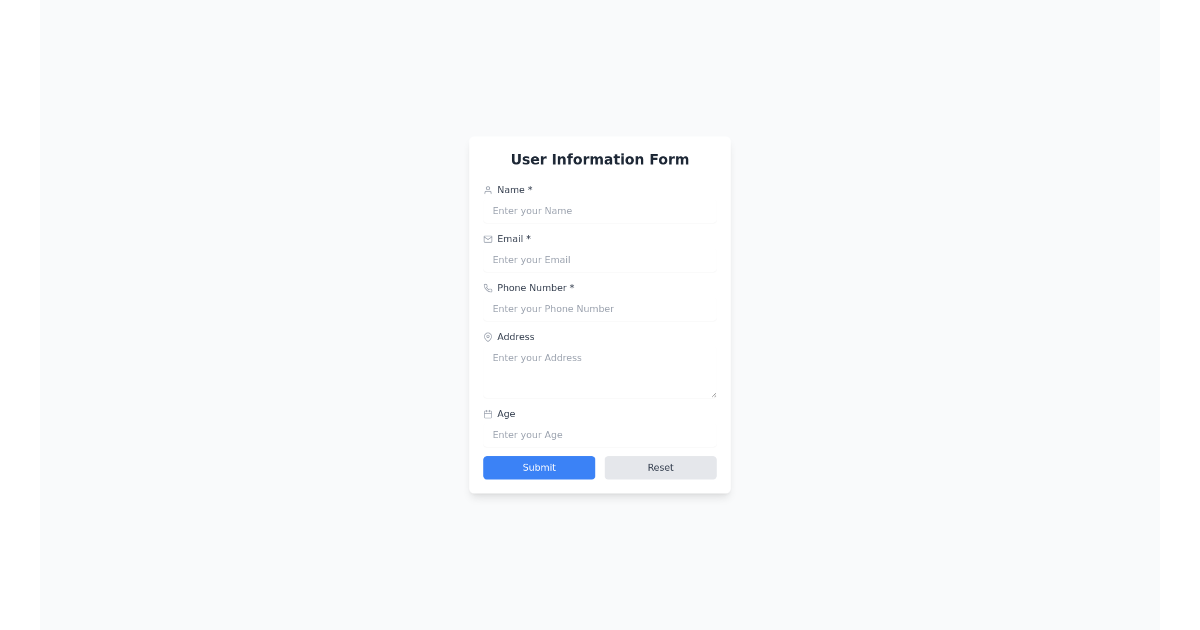Click the Enter your Phone Number field
1200x630 pixels.
pyautogui.click(x=600, y=309)
